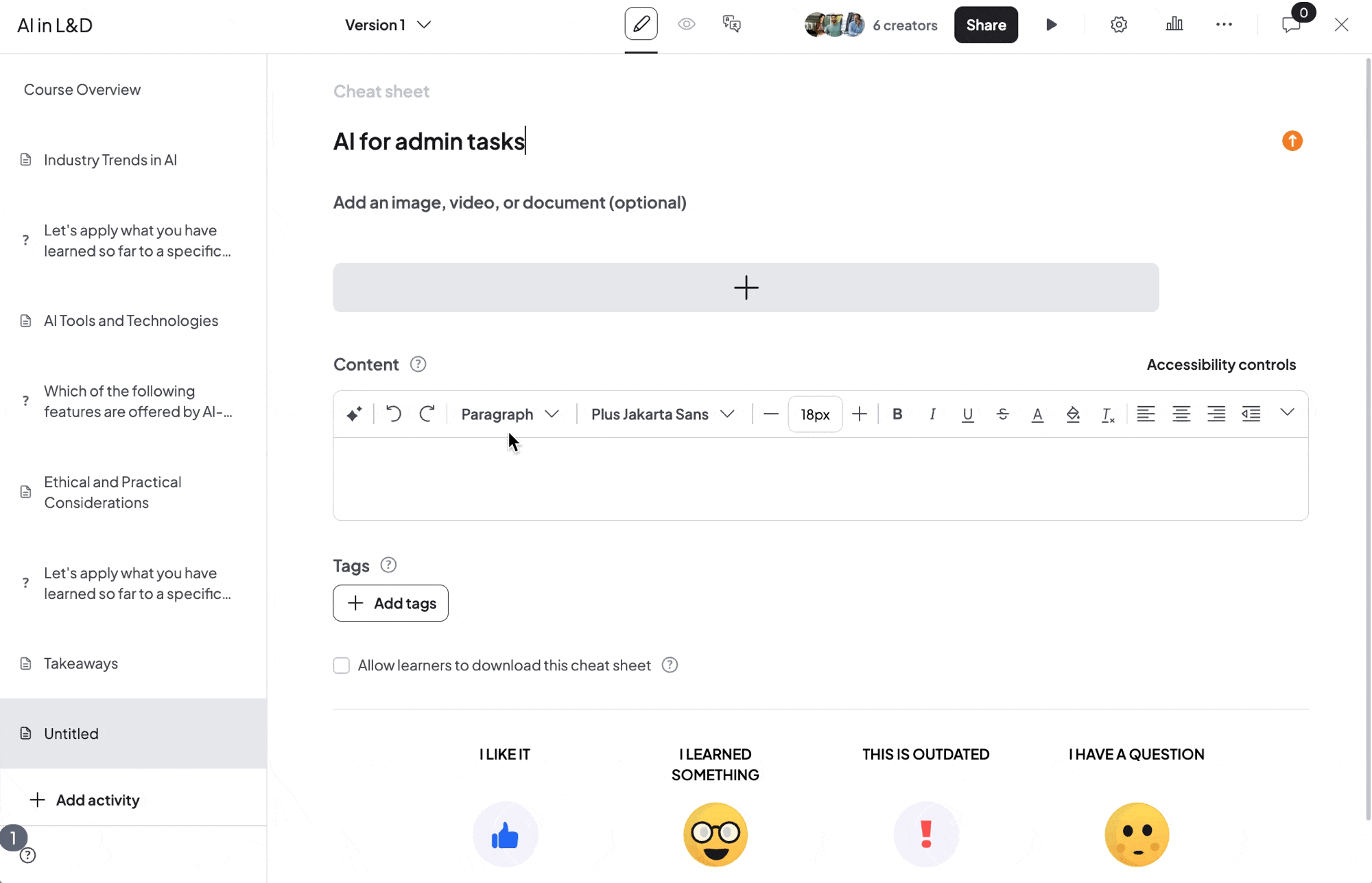Undo the last edit
Image resolution: width=1372 pixels, height=883 pixels.
(393, 414)
